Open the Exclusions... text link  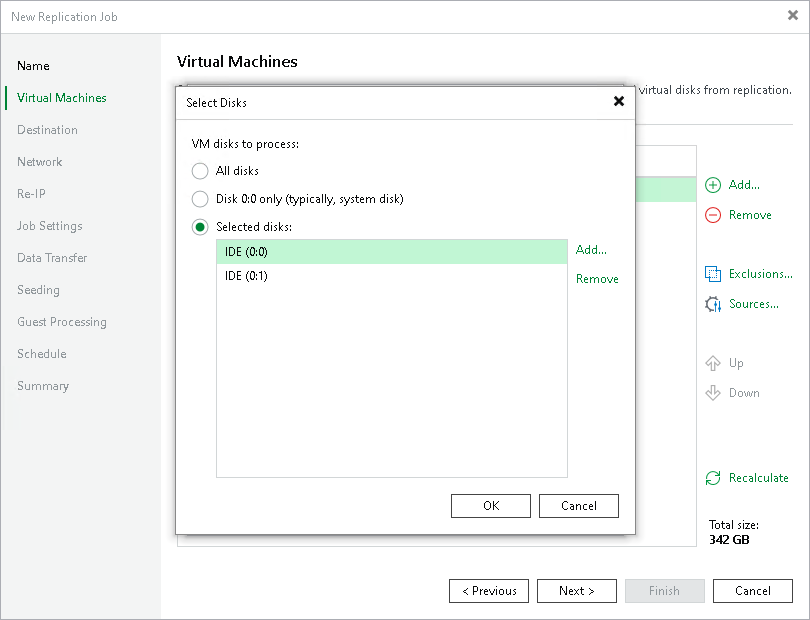click(760, 274)
